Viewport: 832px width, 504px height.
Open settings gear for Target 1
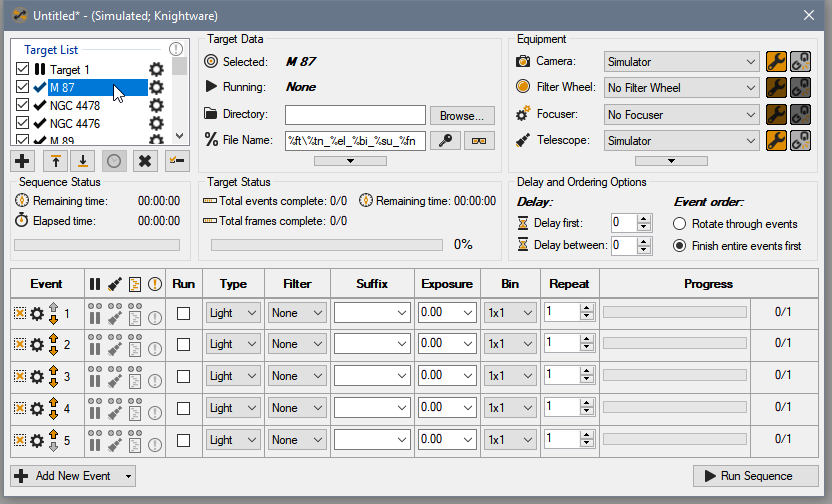(x=156, y=69)
